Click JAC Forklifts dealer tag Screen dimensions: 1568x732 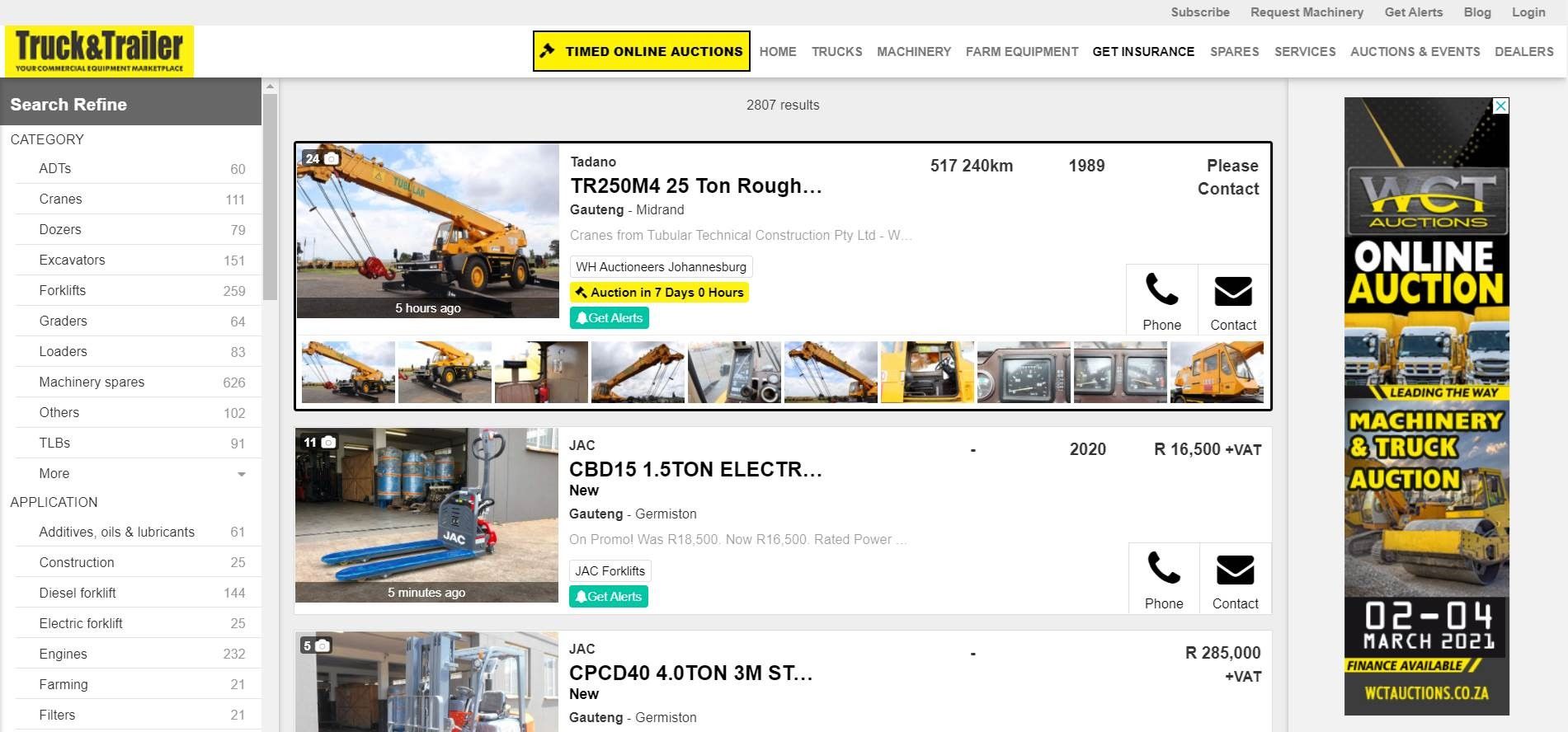(610, 571)
